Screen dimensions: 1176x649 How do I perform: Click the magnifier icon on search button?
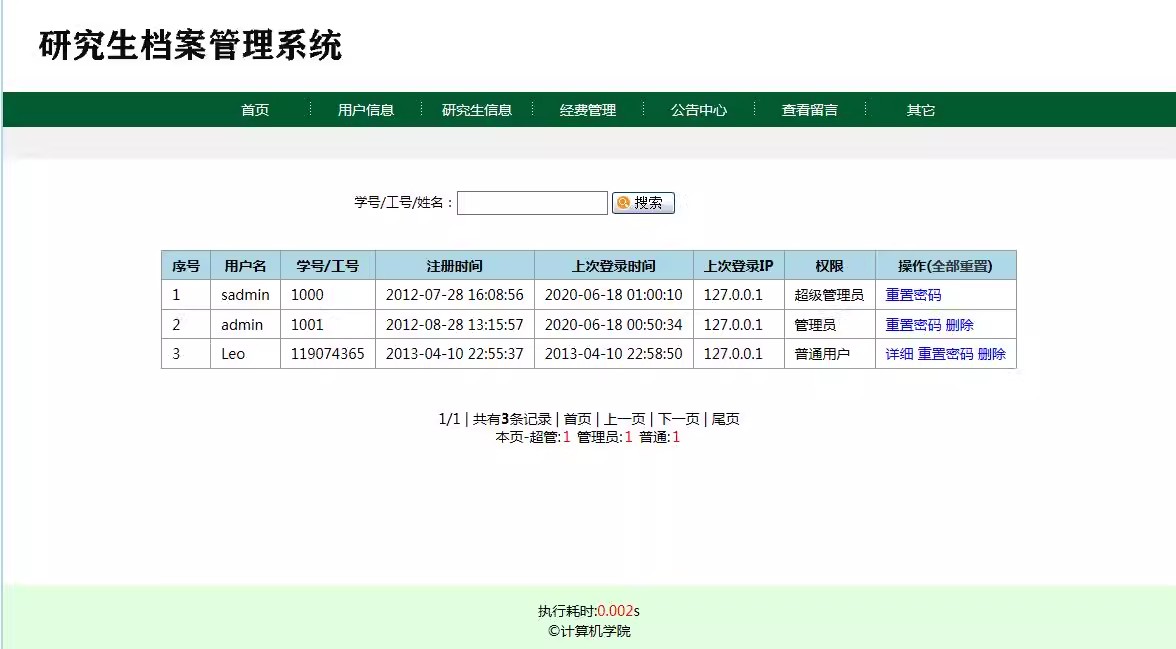click(x=623, y=203)
